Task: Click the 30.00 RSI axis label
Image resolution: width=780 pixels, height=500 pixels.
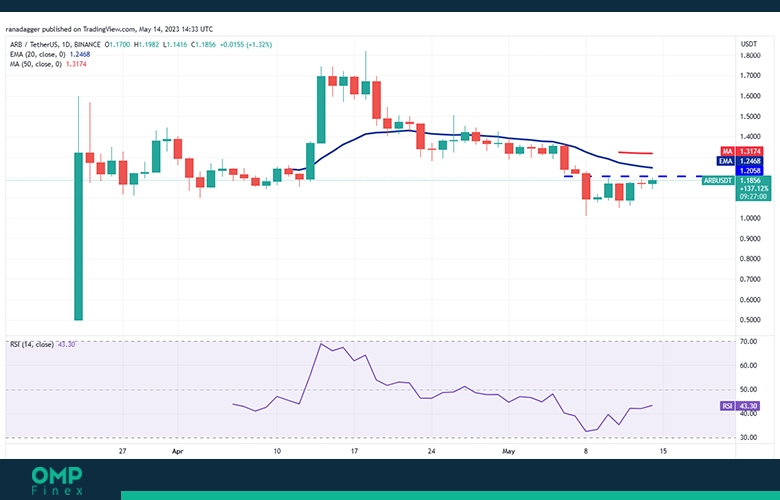Action: [749, 438]
